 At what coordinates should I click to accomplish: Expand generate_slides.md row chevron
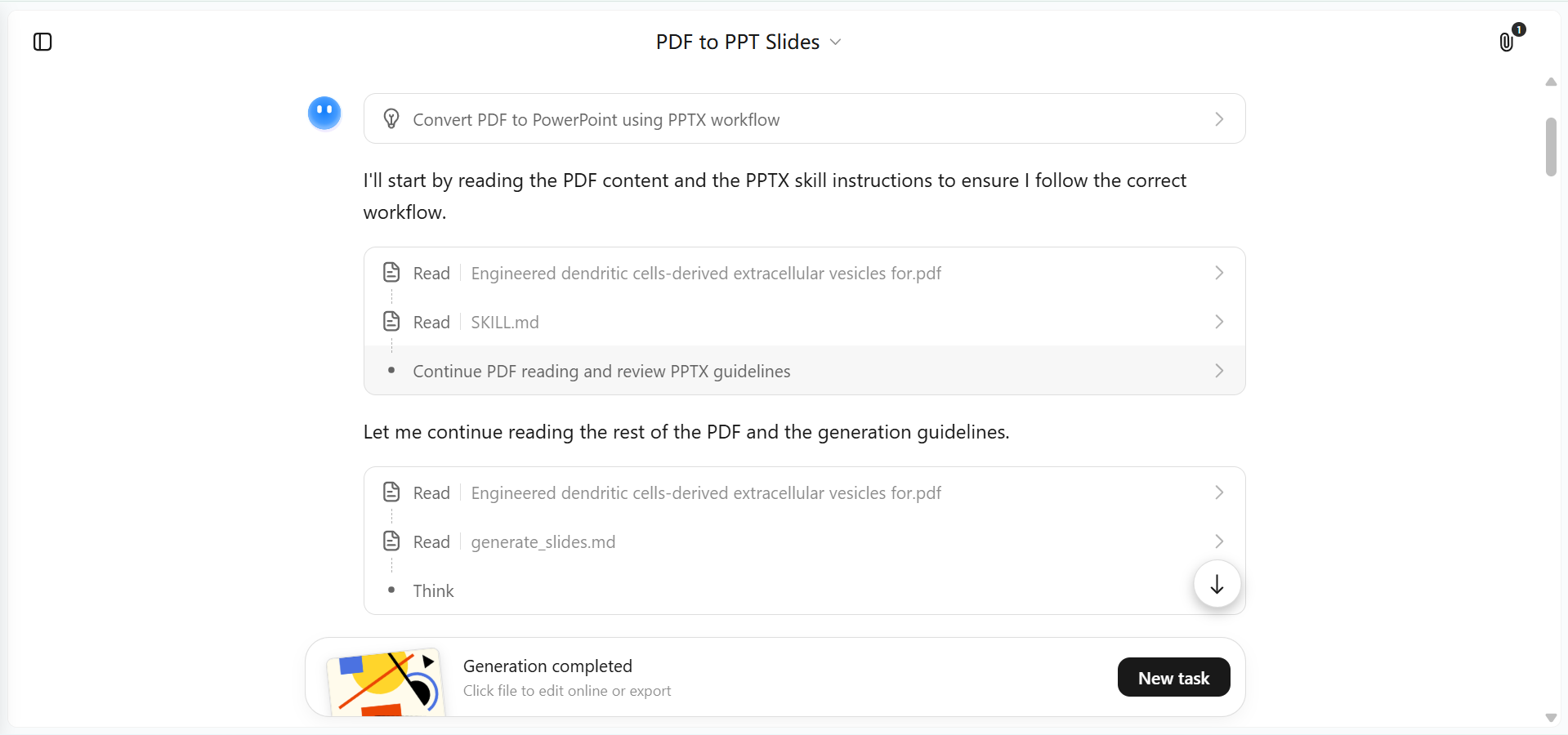click(x=1219, y=541)
